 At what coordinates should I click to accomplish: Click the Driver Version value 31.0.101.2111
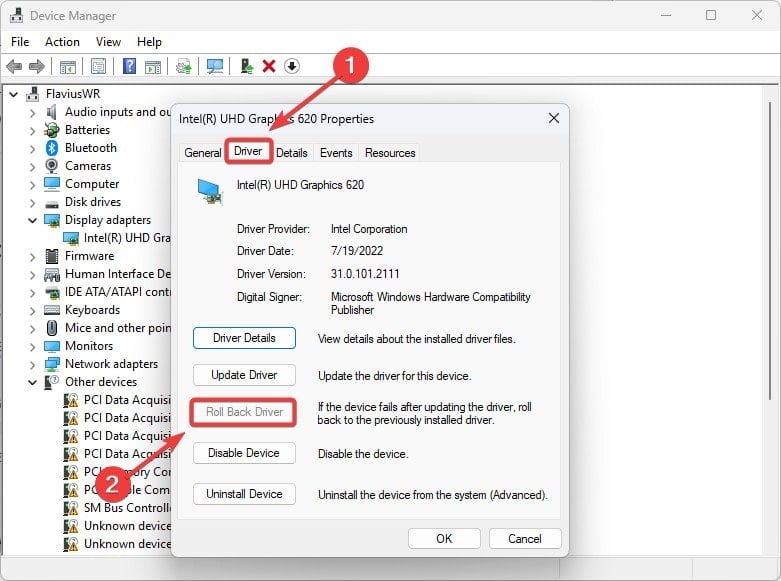point(365,274)
